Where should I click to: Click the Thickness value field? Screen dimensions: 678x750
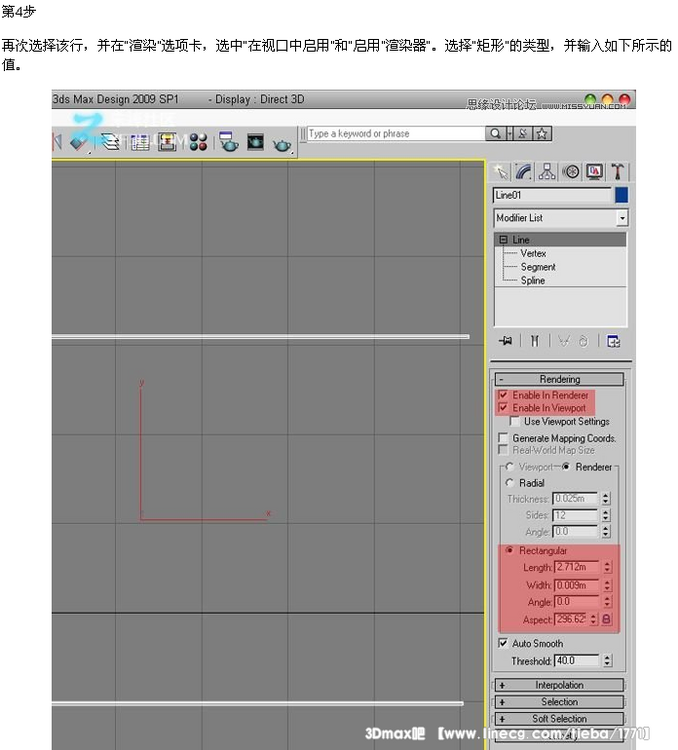pos(576,499)
